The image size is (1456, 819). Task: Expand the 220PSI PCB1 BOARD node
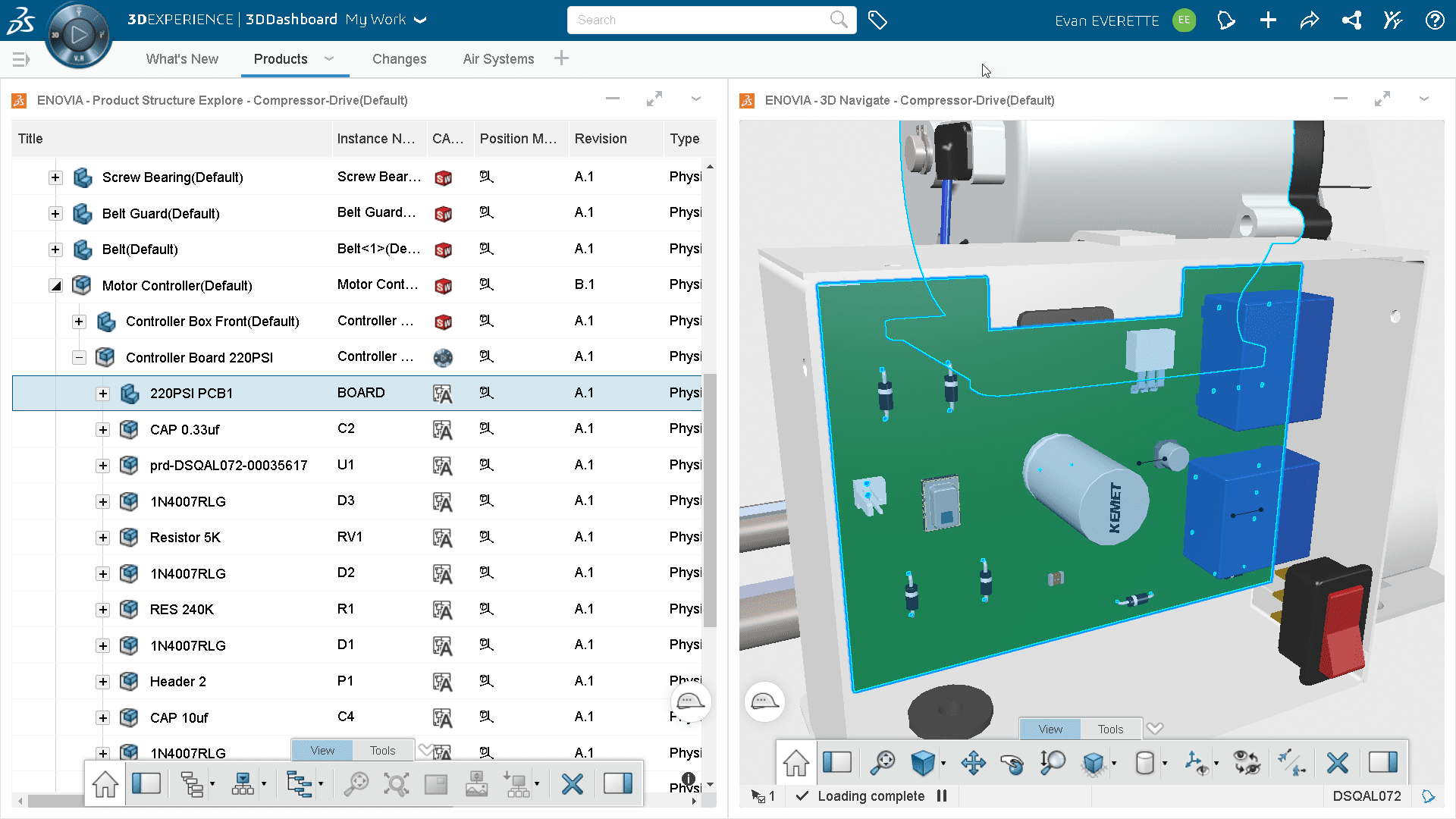(x=102, y=393)
